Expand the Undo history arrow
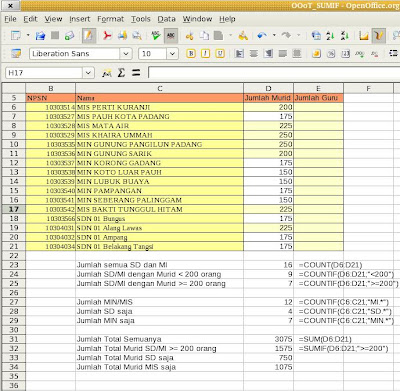 (274, 35)
